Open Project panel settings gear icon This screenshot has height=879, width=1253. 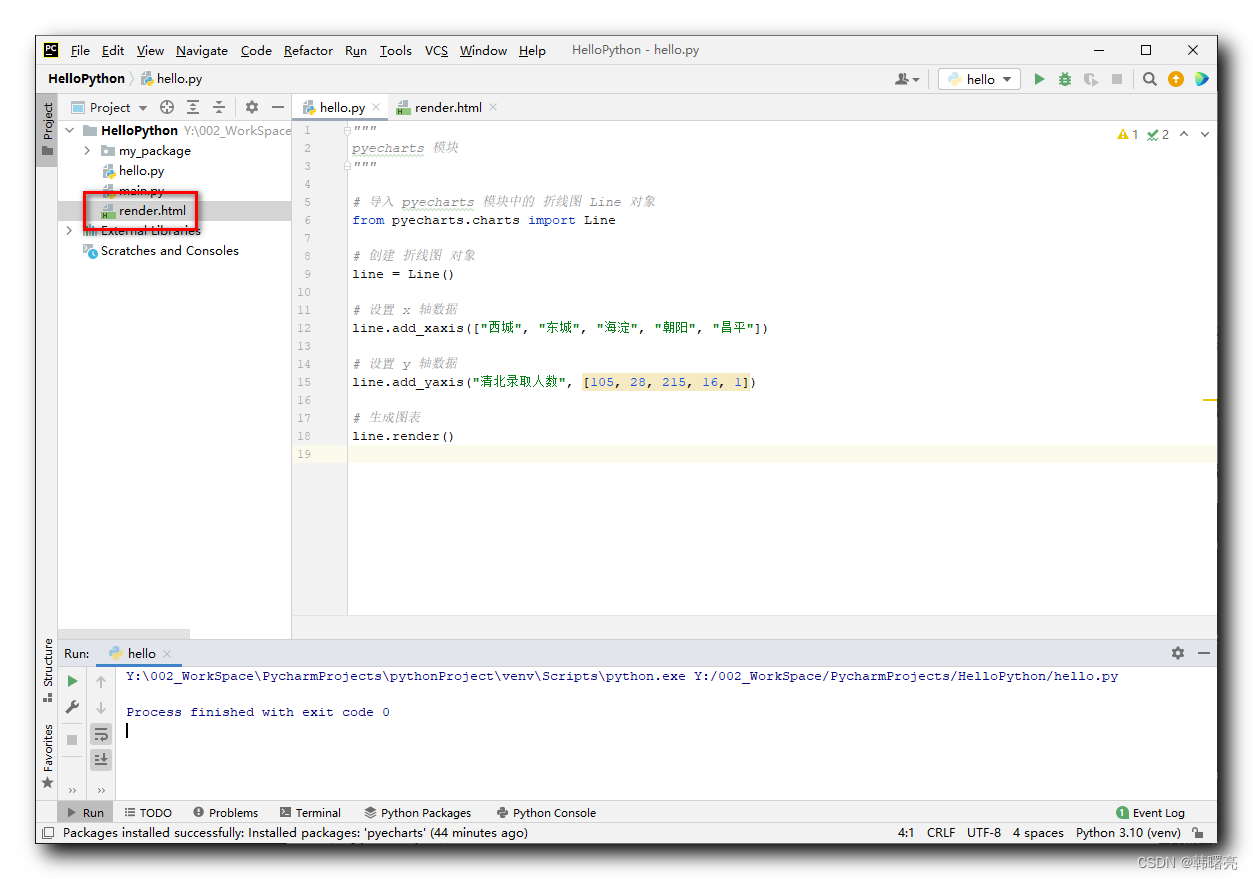pyautogui.click(x=251, y=107)
